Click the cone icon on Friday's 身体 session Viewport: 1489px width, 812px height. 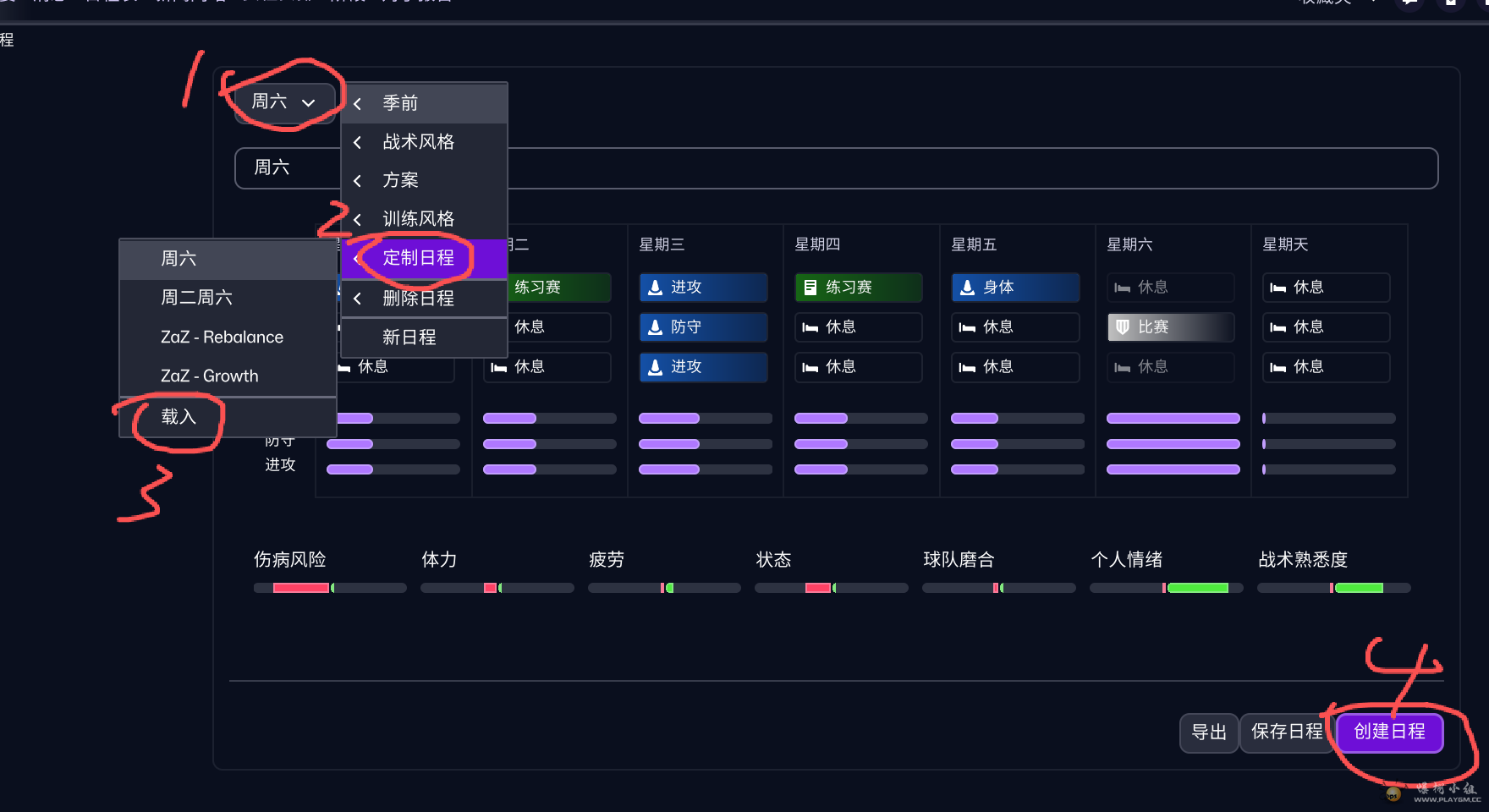[967, 288]
